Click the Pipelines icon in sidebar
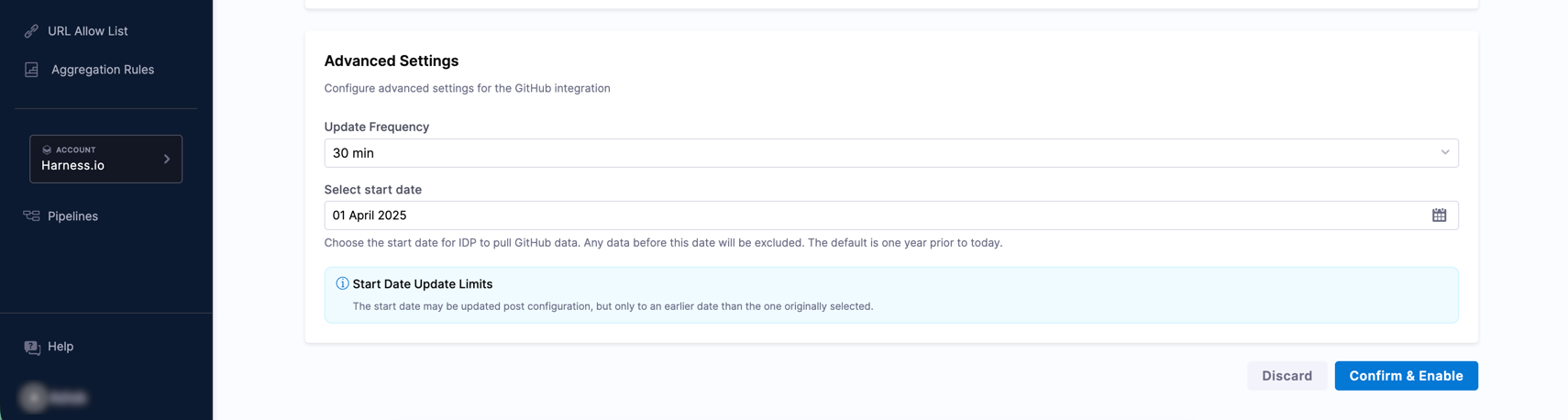 pyautogui.click(x=31, y=216)
